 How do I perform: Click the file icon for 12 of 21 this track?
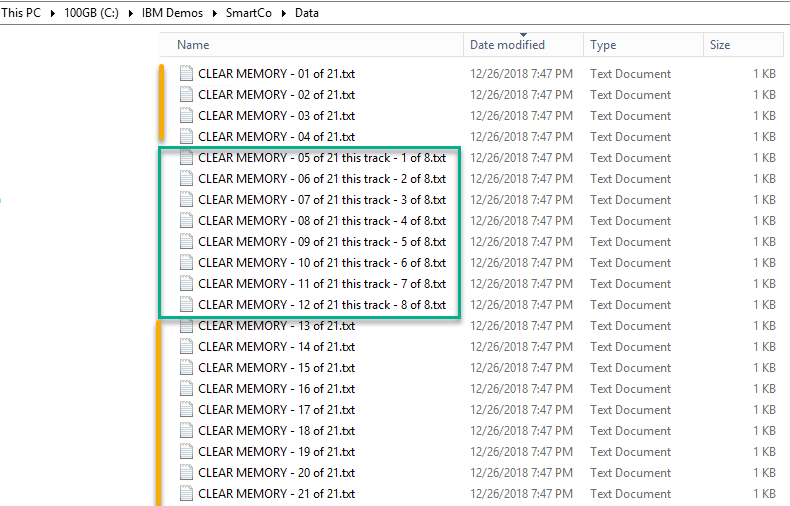coord(186,305)
